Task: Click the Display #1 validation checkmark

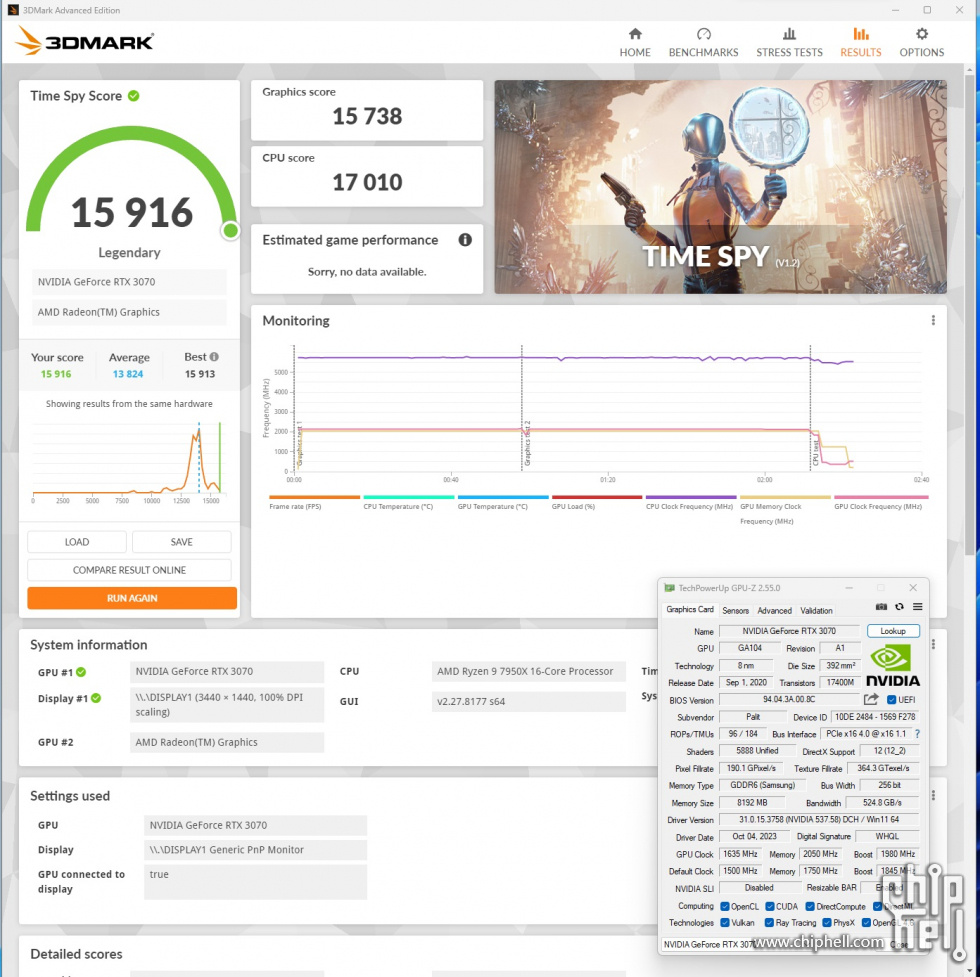Action: [96, 698]
